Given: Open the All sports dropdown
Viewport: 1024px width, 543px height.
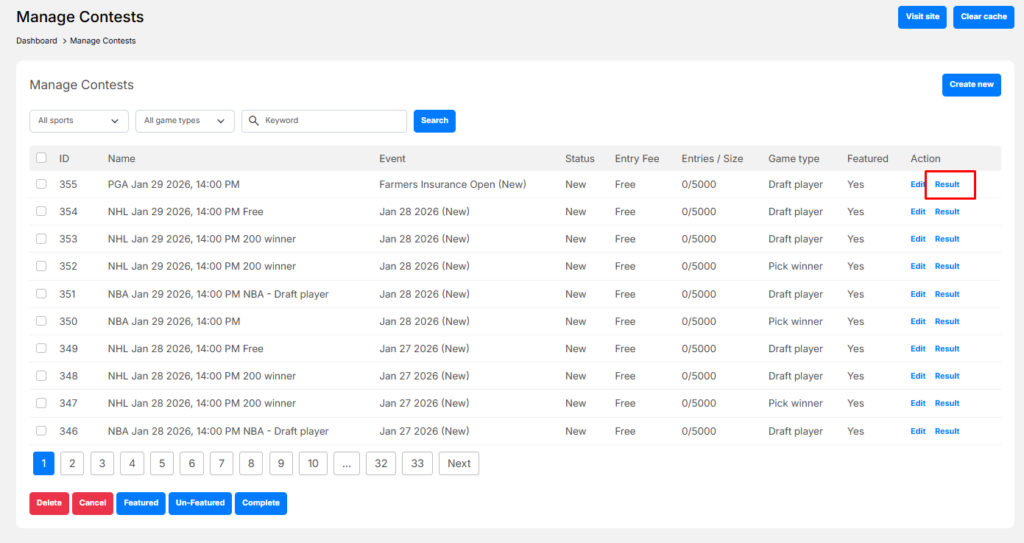Looking at the screenshot, I should [79, 121].
